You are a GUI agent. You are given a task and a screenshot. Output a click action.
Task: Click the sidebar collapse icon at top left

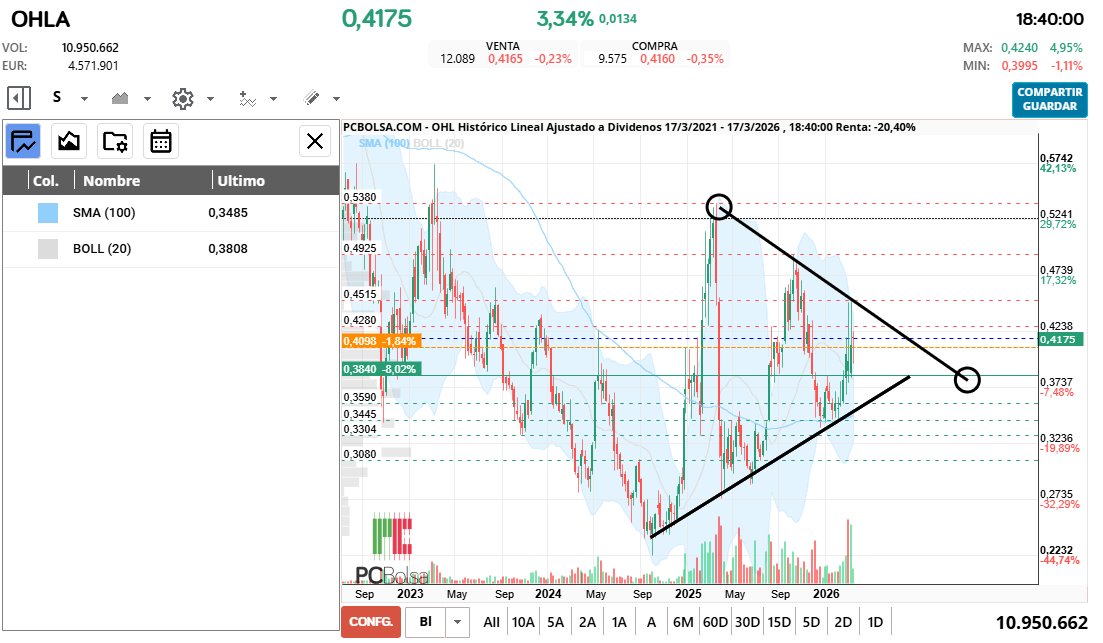tap(17, 98)
